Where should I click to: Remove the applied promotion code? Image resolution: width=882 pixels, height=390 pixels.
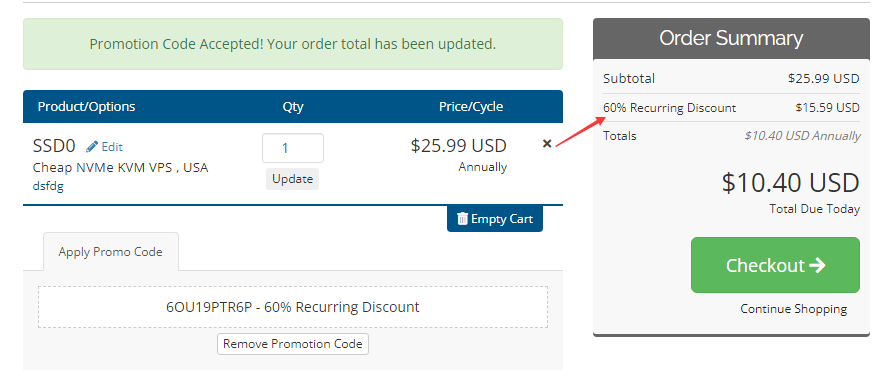point(292,344)
